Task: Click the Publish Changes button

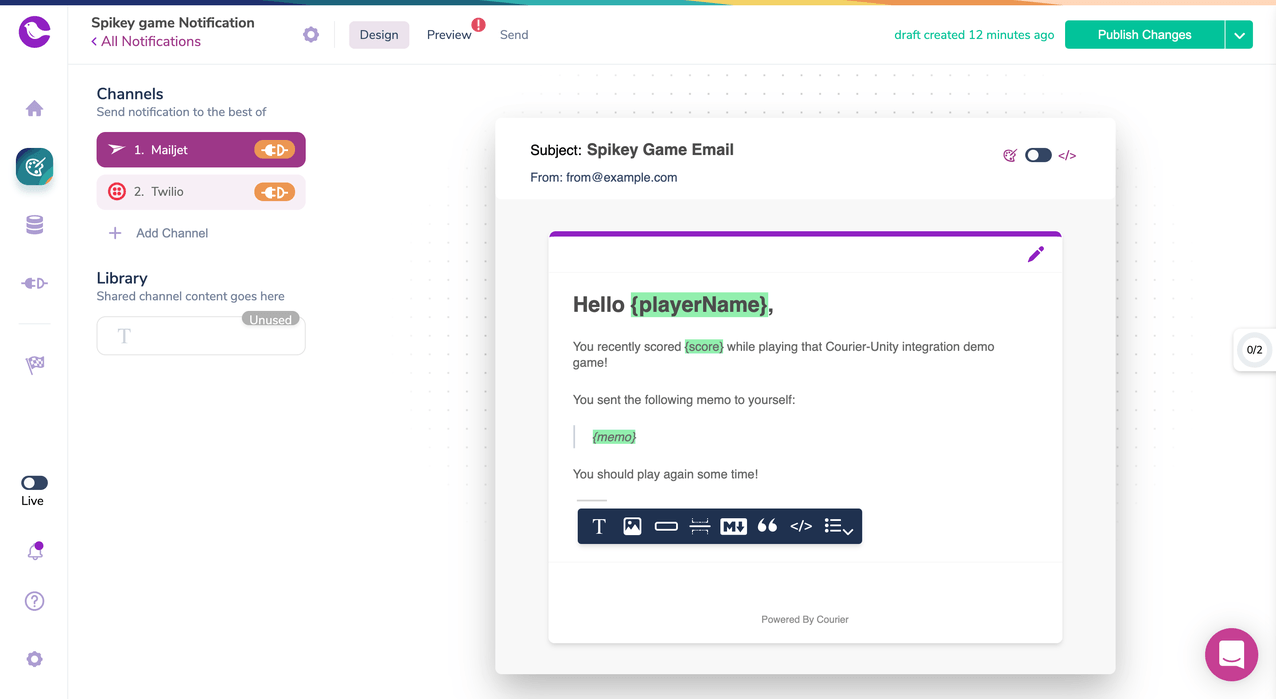Action: coord(1144,35)
